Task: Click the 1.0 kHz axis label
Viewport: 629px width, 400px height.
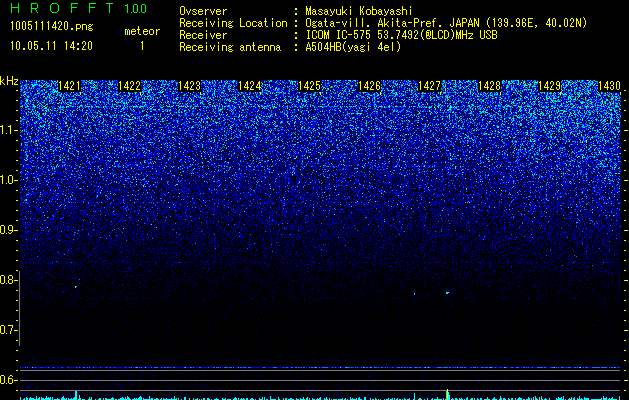Action: pos(8,180)
